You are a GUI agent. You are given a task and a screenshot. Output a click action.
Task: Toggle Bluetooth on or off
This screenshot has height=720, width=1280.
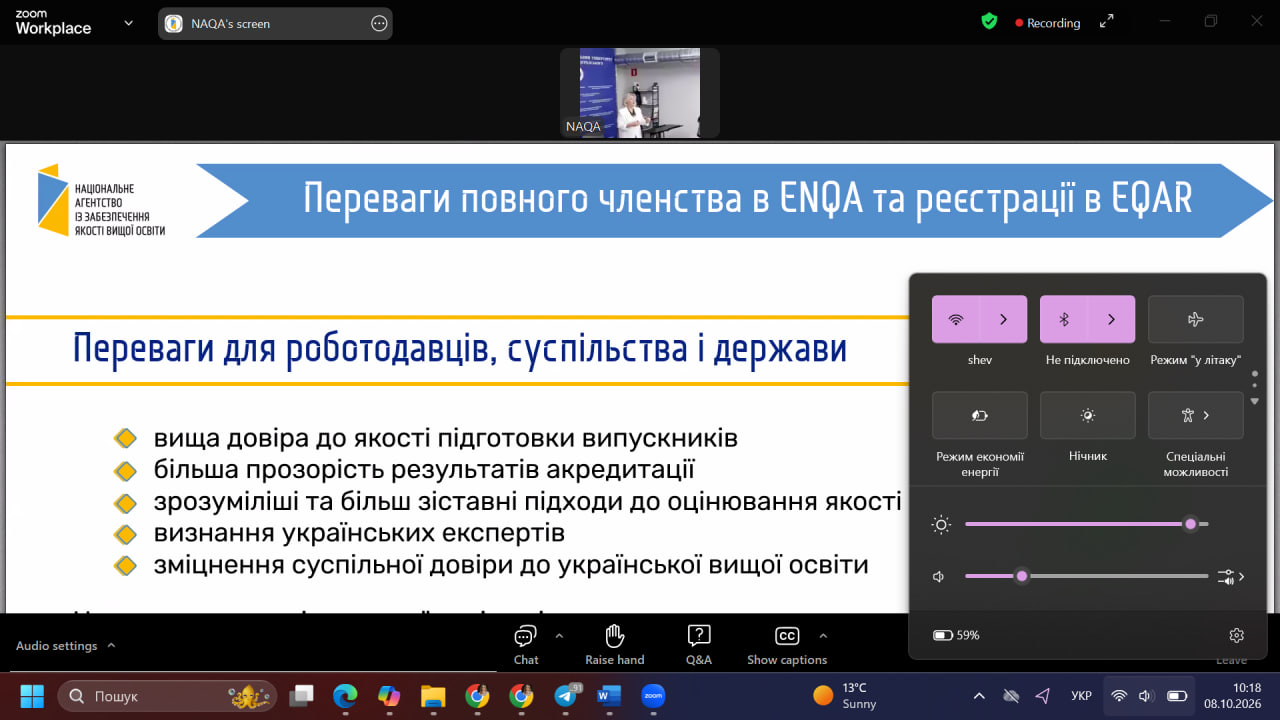click(1064, 319)
